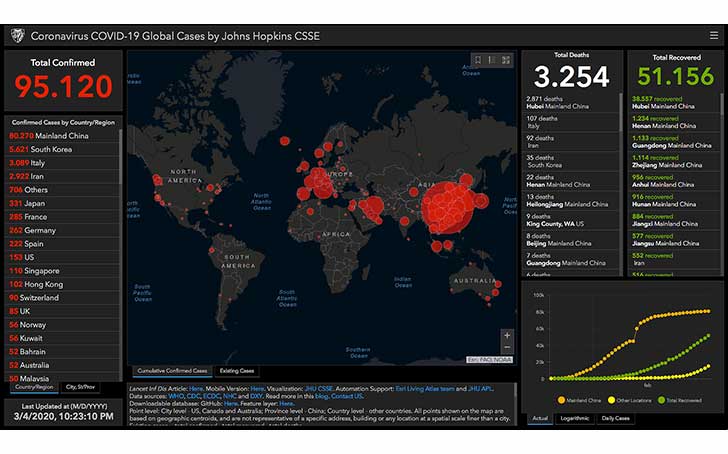Open the Lancet article Here link
This screenshot has height=454, width=728.
(x=196, y=389)
